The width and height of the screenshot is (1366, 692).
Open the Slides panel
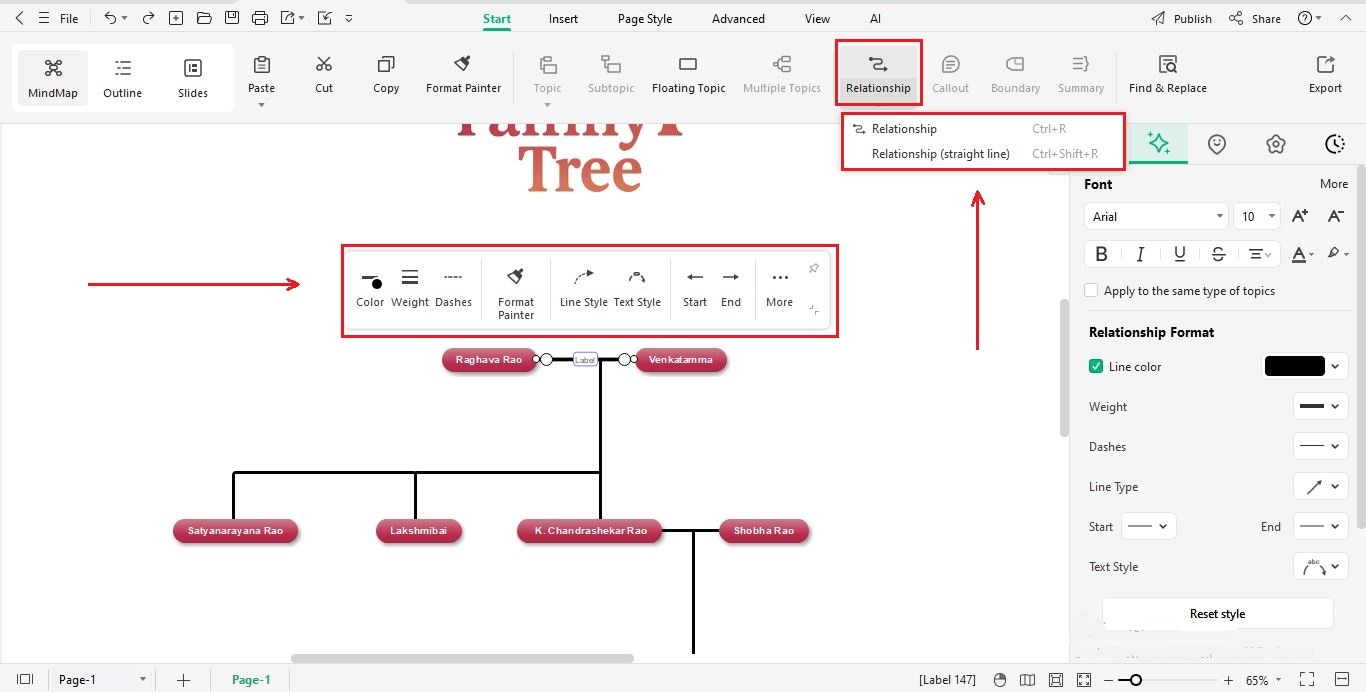[x=192, y=75]
